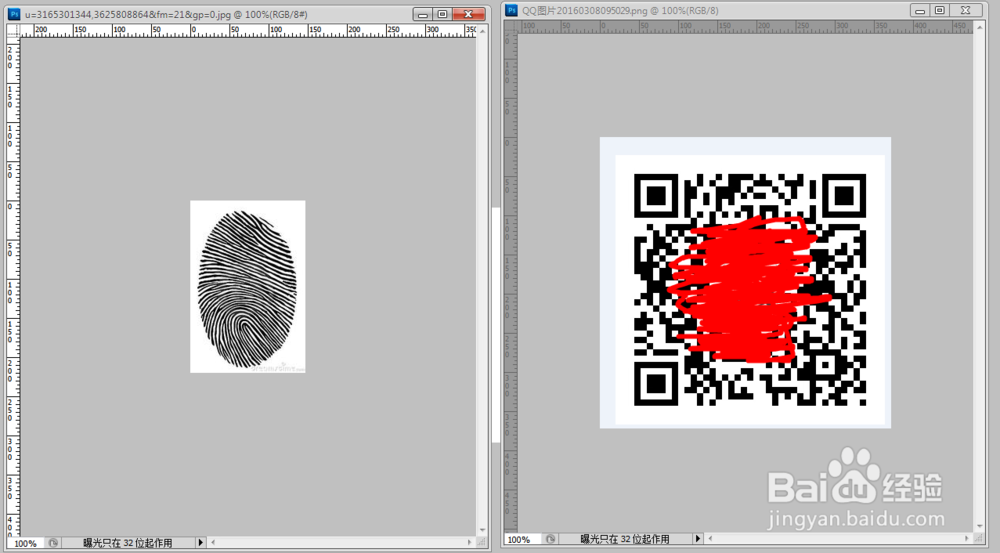Click the vertical scrollbar up arrow in fingerprint window

click(482, 31)
